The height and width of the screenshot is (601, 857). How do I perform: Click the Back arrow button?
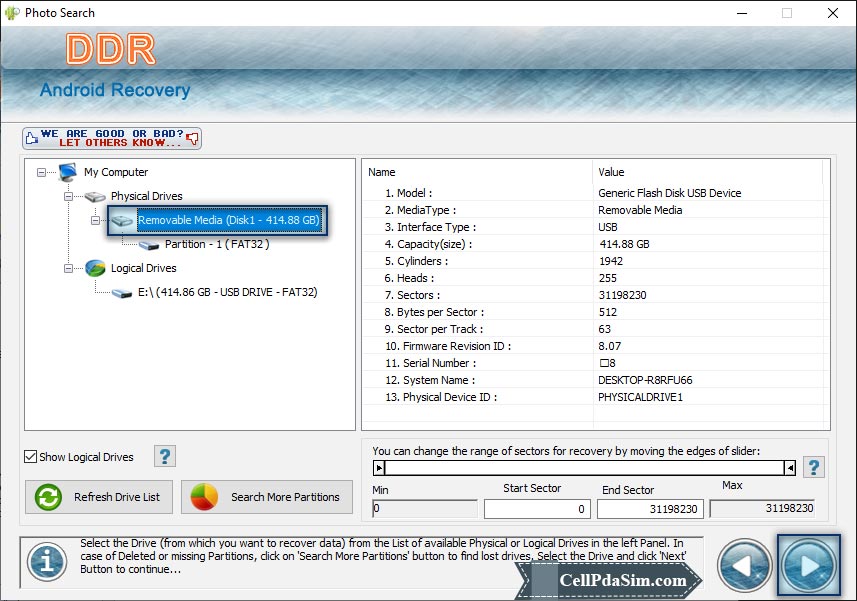click(744, 566)
